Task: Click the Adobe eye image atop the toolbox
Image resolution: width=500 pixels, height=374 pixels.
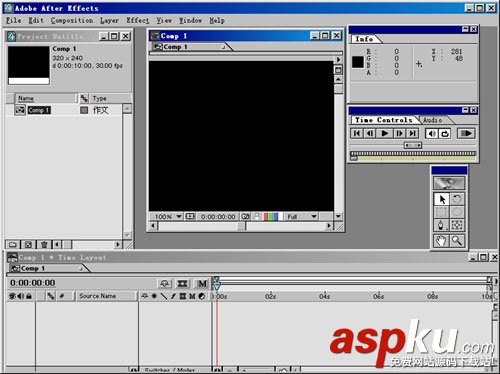Action: 449,183
